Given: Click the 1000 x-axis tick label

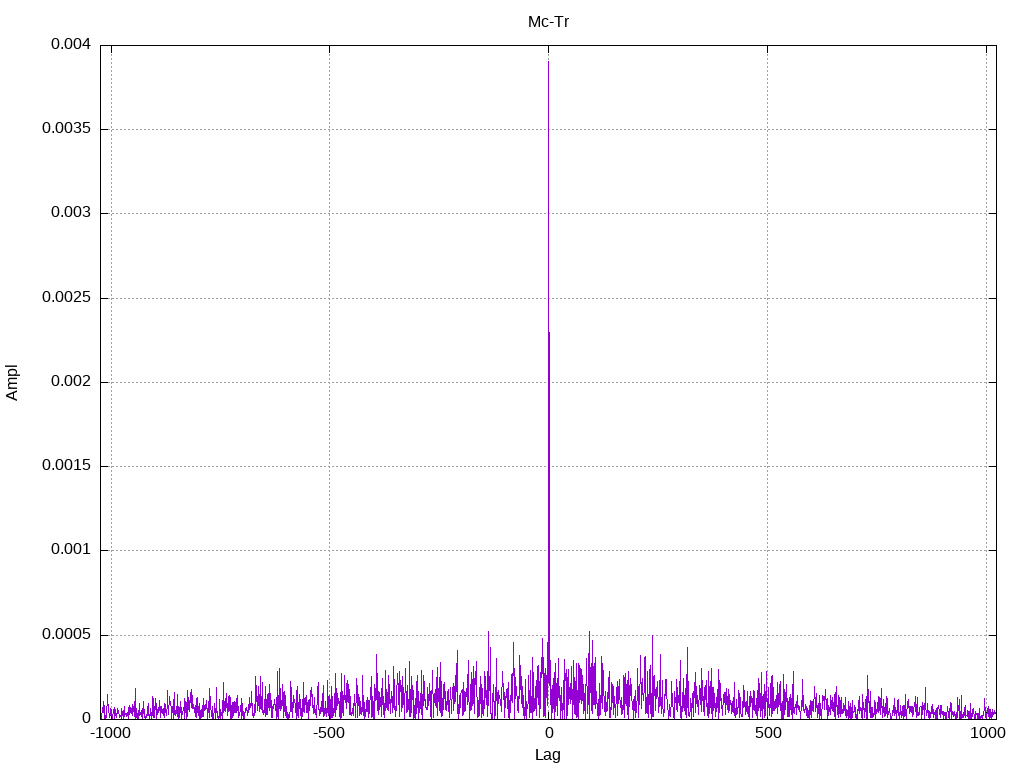Looking at the screenshot, I should coord(986,733).
